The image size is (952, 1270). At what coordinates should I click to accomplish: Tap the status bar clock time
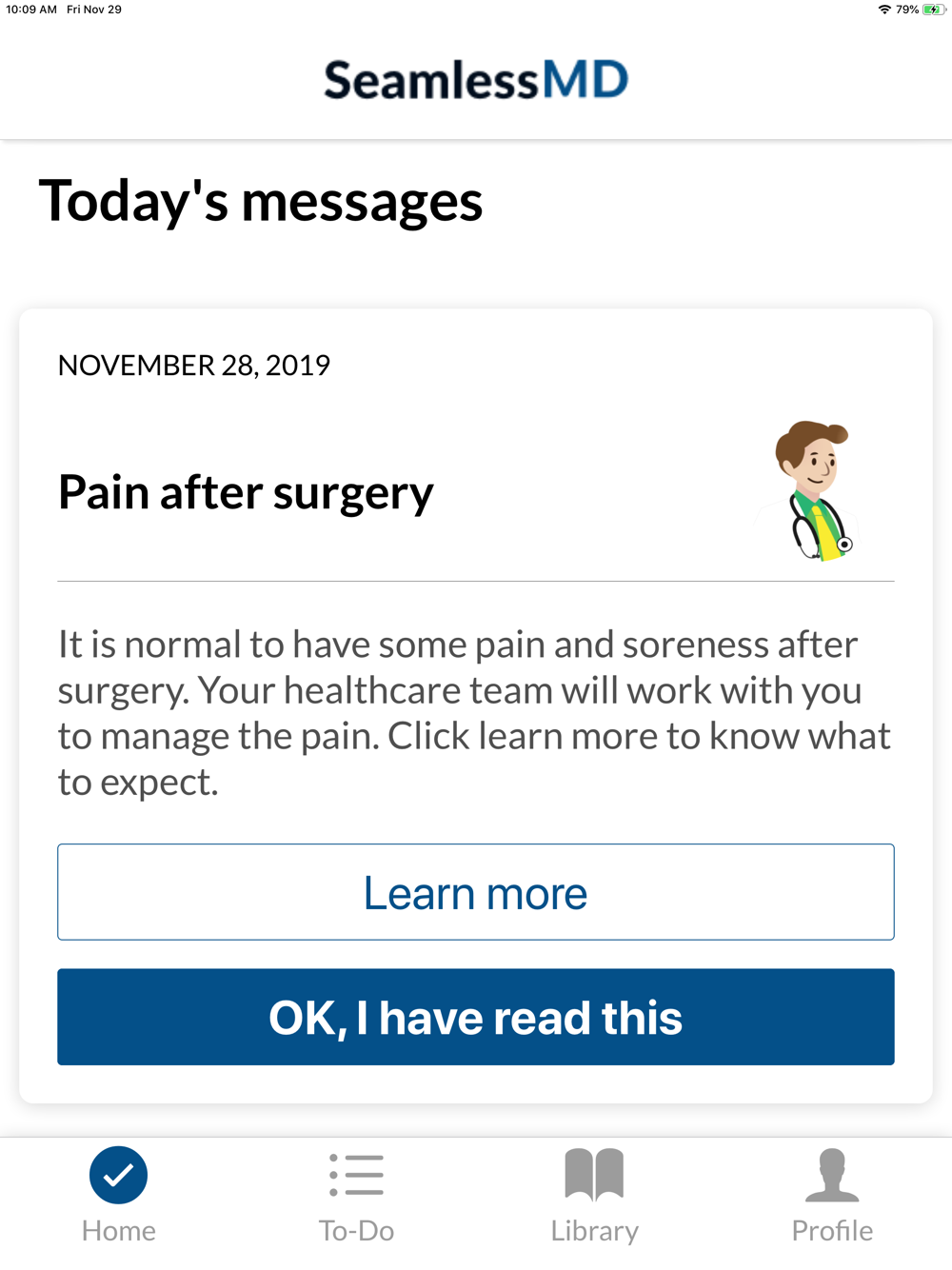coord(31,10)
